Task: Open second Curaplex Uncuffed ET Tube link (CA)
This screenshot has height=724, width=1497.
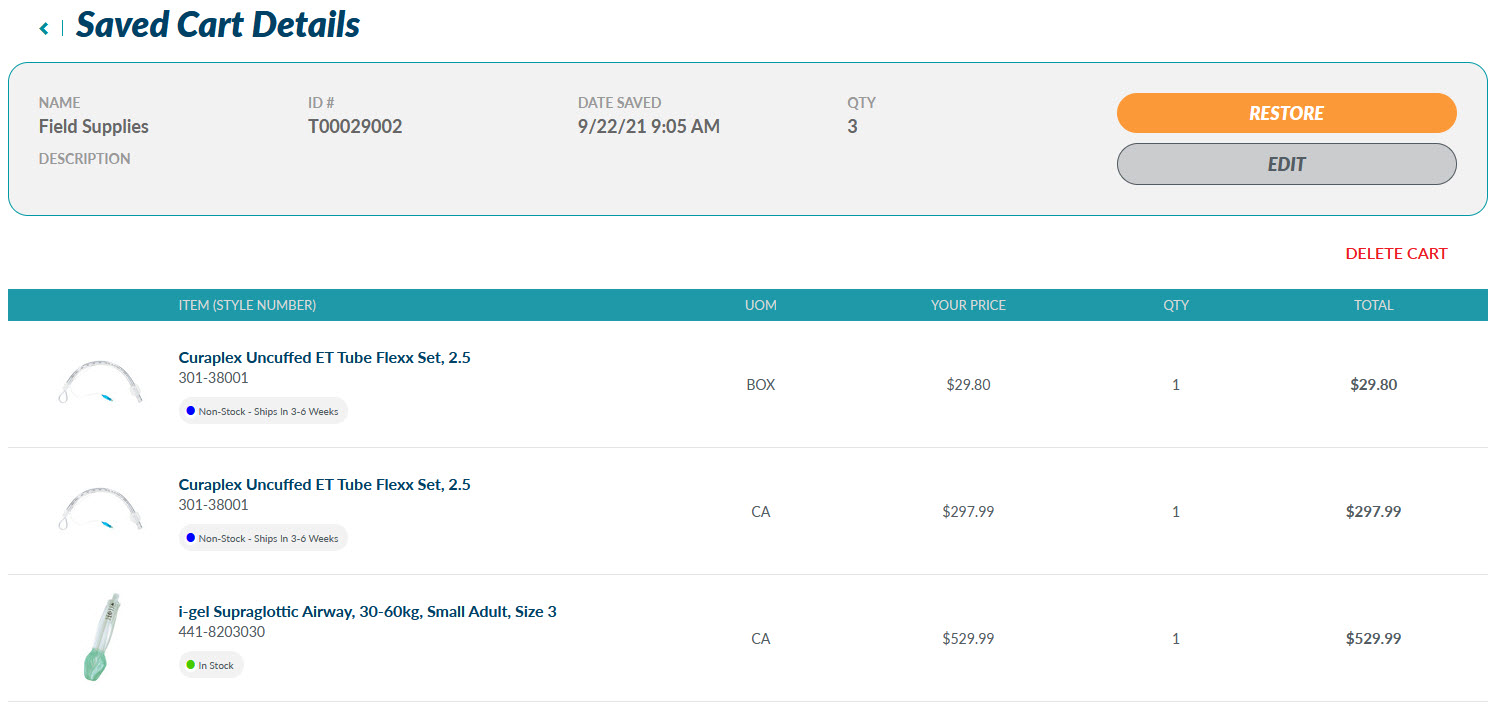Action: pos(324,484)
